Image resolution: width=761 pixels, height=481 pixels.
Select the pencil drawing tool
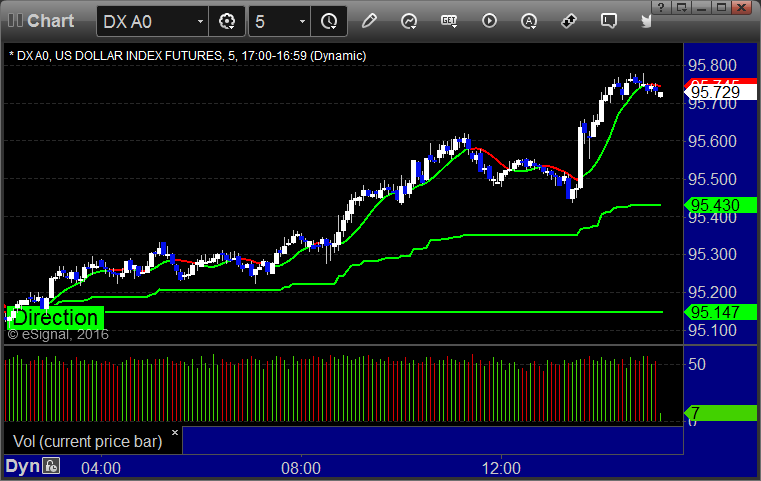pos(369,21)
